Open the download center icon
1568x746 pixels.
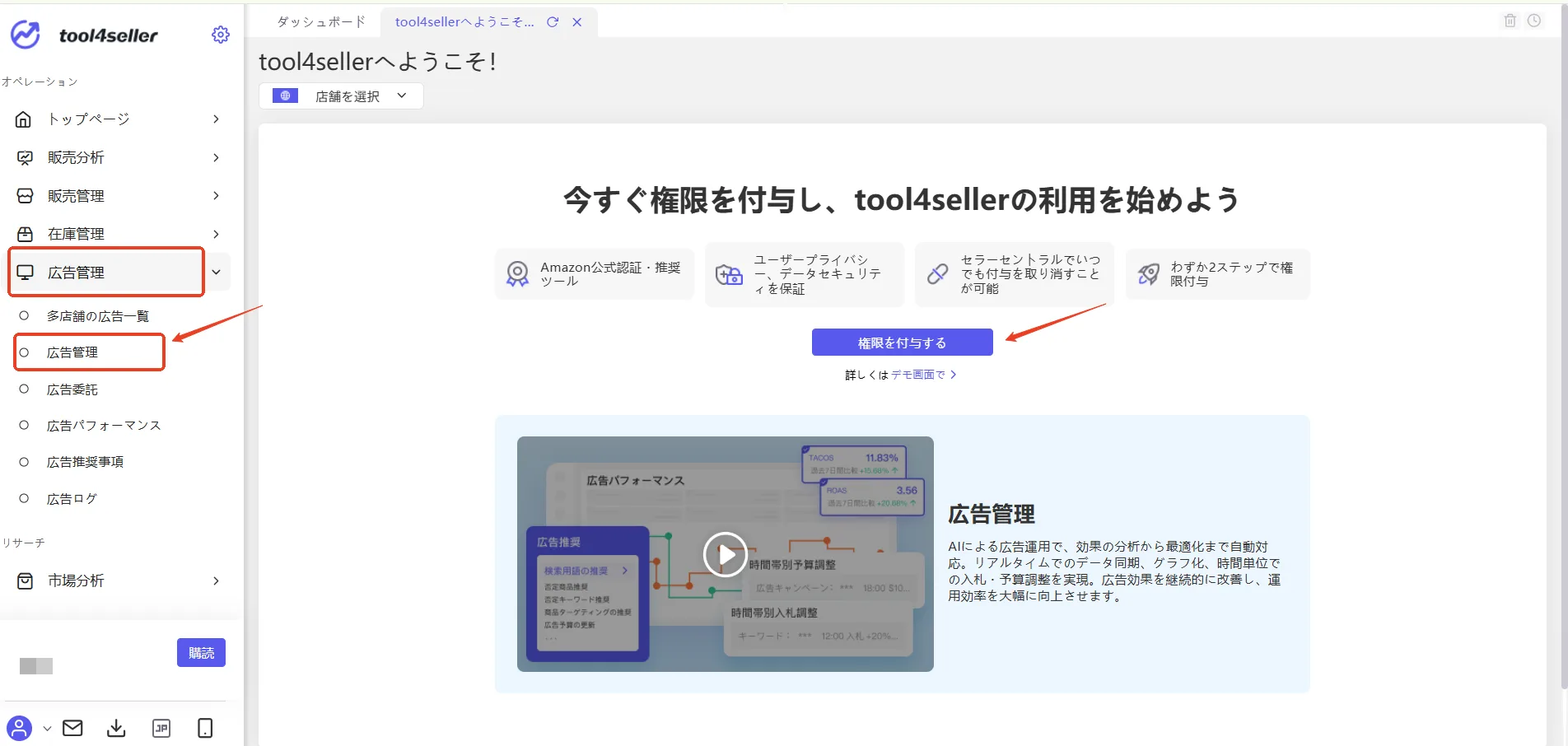(x=117, y=728)
